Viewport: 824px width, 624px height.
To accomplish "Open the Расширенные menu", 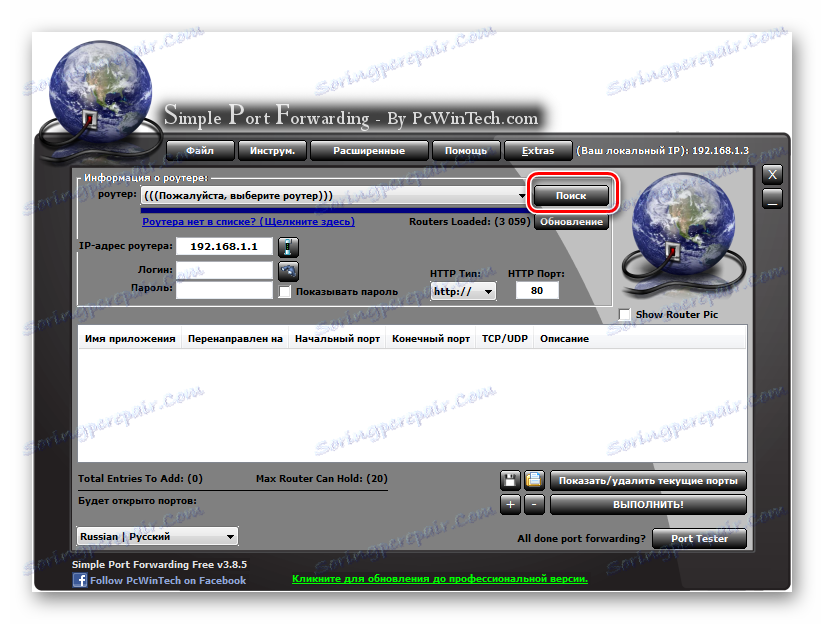I will point(369,150).
